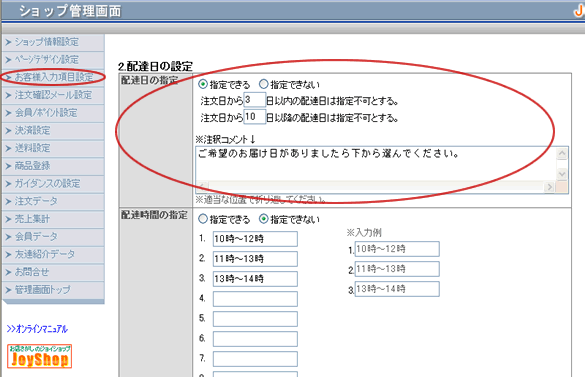Click the 日以降 days field containing 10
The width and height of the screenshot is (585, 377).
point(254,117)
